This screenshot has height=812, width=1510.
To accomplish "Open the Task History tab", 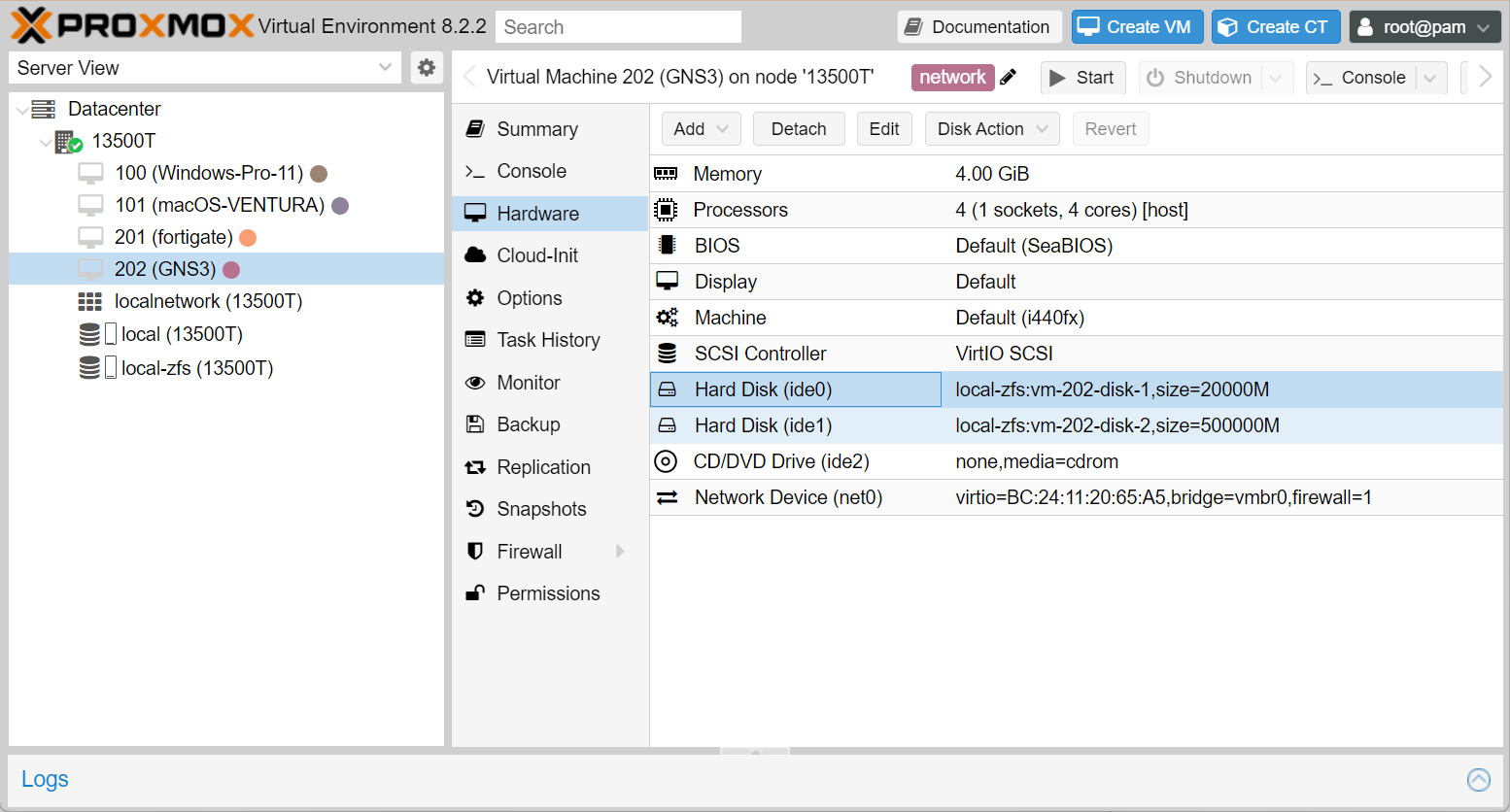I will [x=550, y=340].
